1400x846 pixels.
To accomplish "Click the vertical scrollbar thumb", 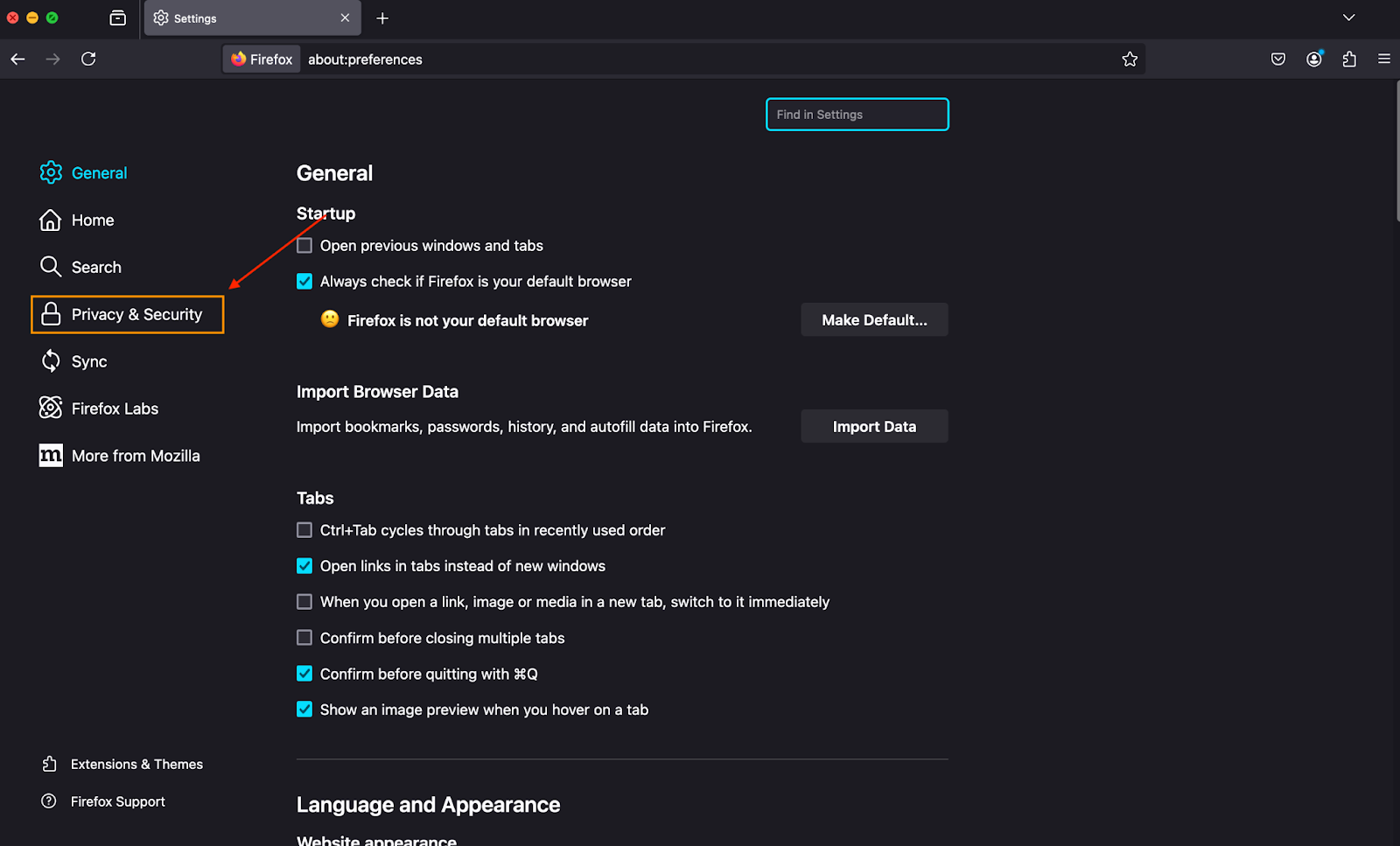I will tap(1397, 150).
